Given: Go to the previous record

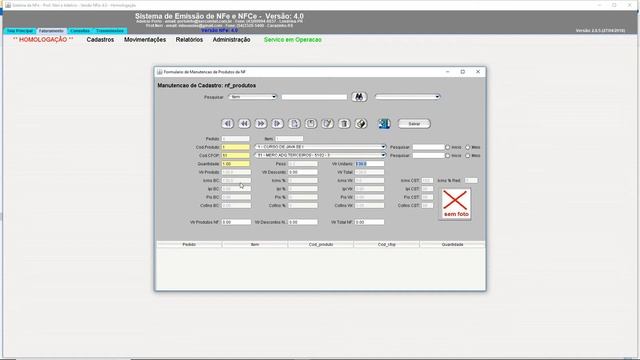Looking at the screenshot, I should [x=244, y=124].
